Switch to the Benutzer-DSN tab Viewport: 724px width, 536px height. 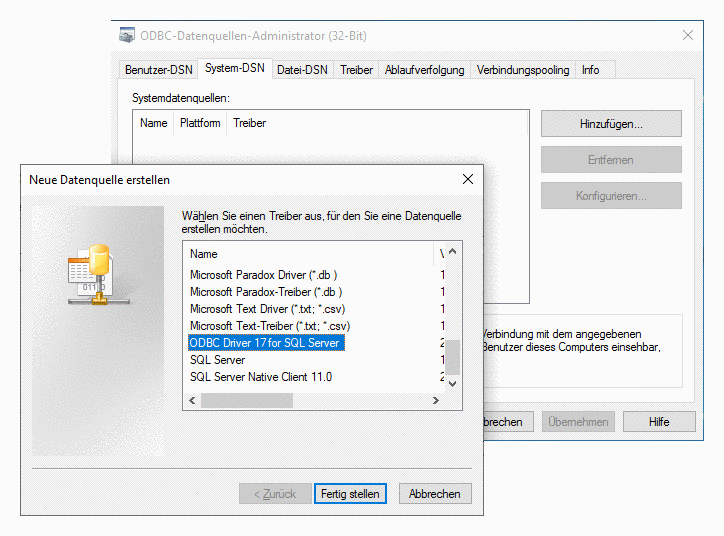[158, 70]
